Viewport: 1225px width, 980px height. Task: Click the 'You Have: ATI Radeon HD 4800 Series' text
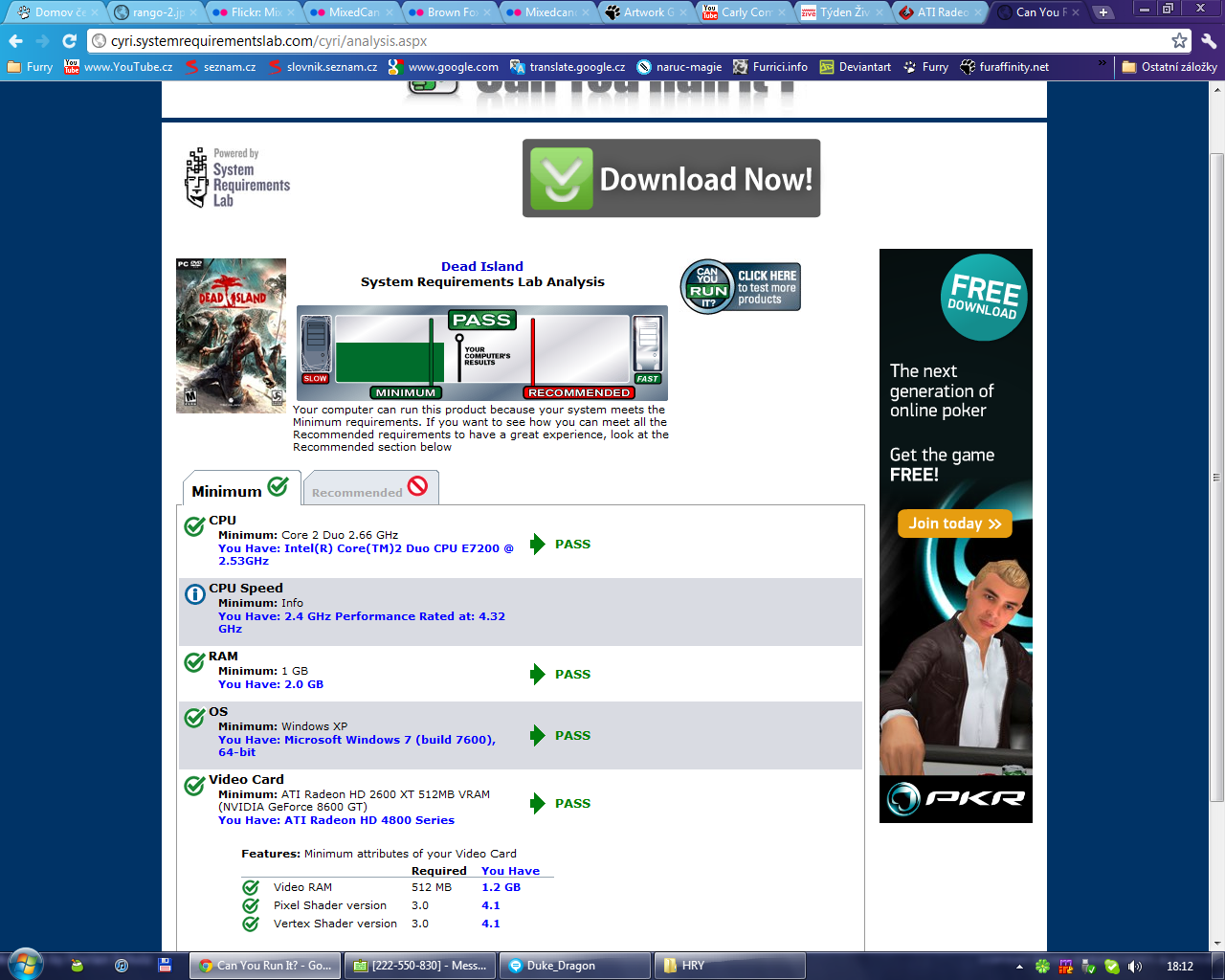click(336, 820)
